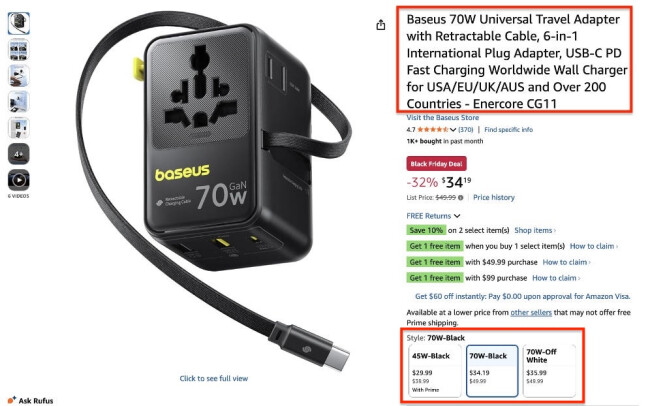Click the 370 reviews count link
Viewport: 650px width, 406px height.
tap(466, 130)
